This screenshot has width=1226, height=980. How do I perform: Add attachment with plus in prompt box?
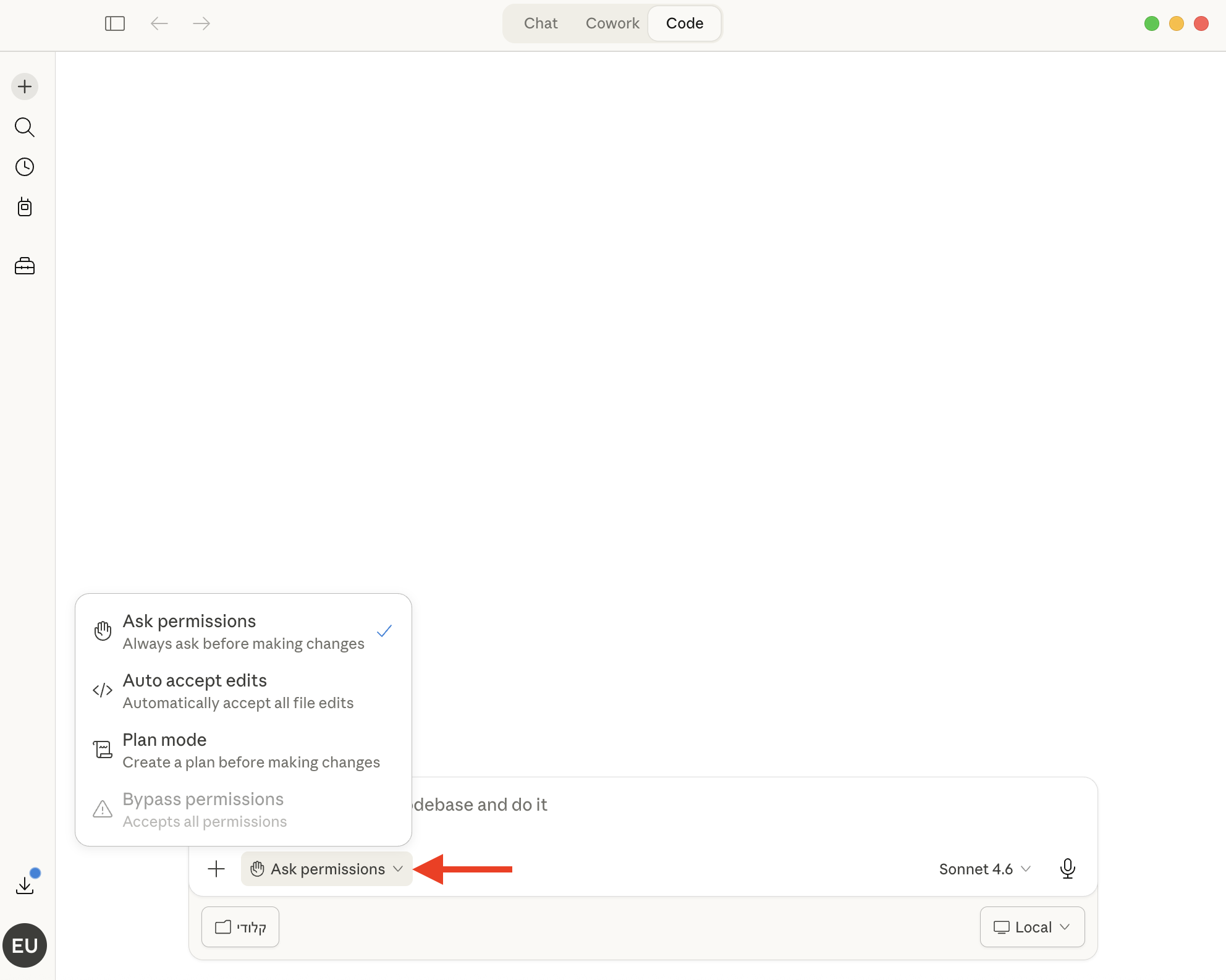point(216,869)
